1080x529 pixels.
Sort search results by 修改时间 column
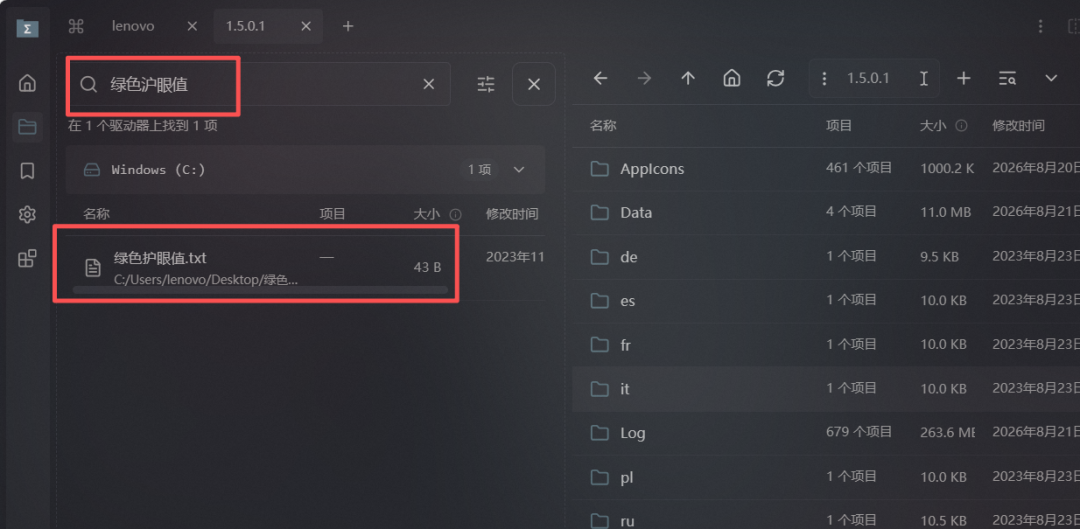click(512, 214)
